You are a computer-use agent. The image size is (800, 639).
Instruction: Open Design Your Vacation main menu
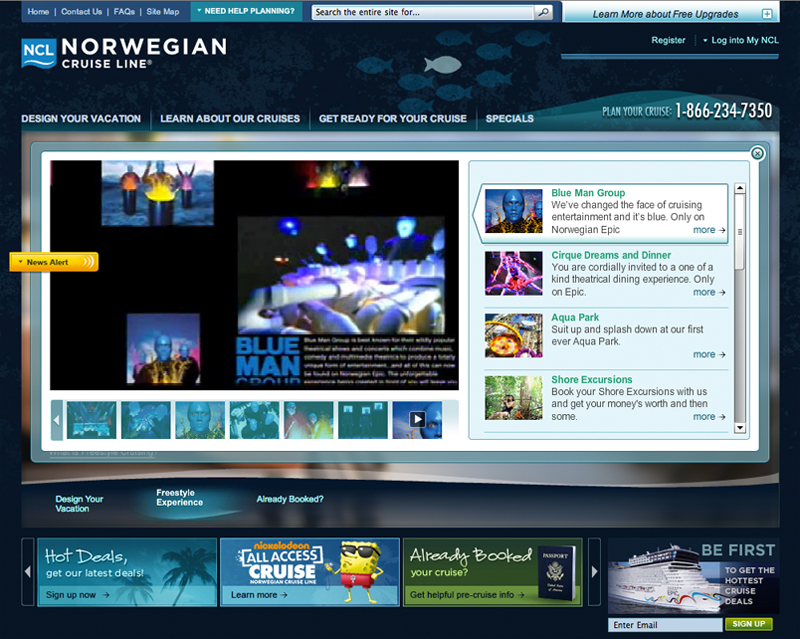(81, 118)
